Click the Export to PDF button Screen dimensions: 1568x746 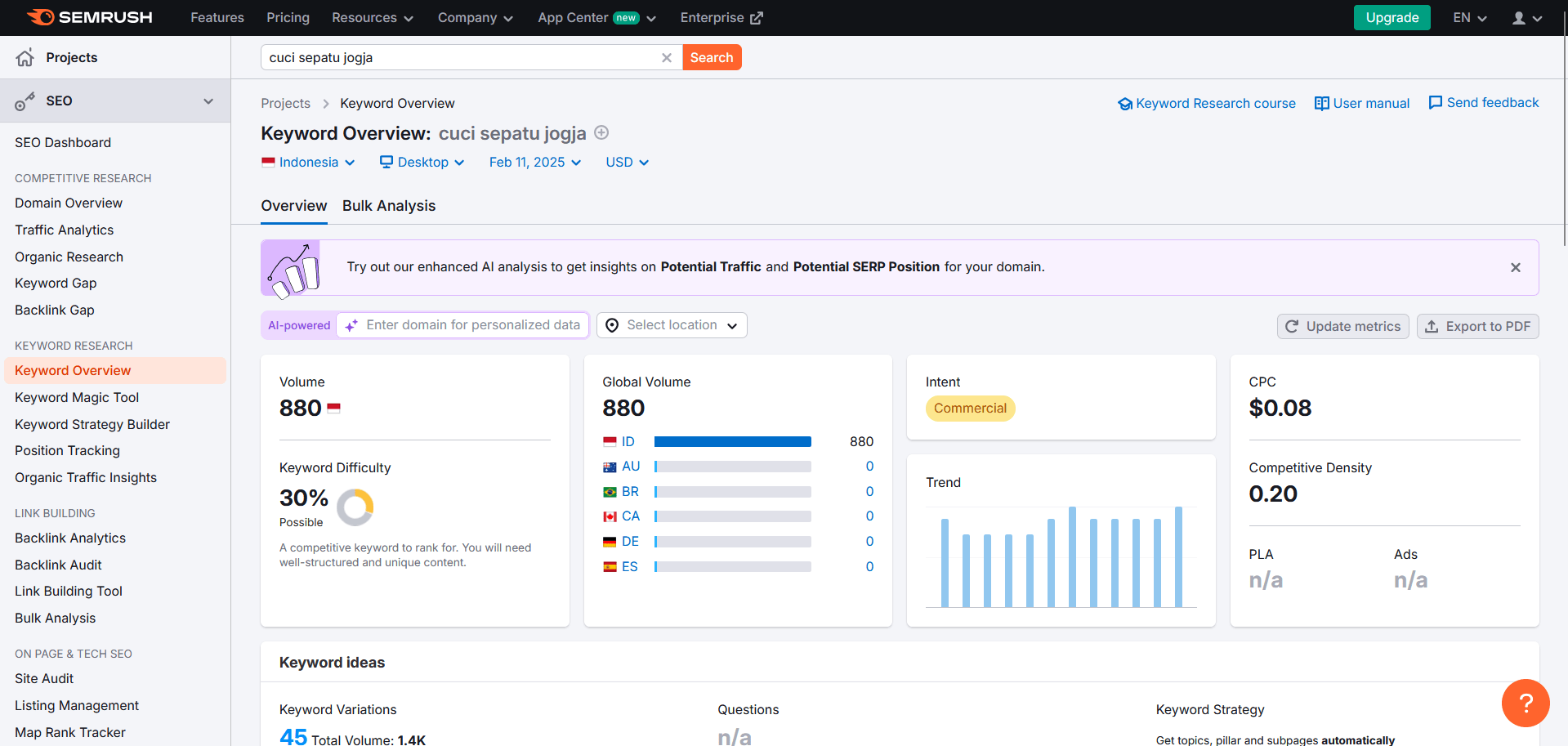point(1478,326)
